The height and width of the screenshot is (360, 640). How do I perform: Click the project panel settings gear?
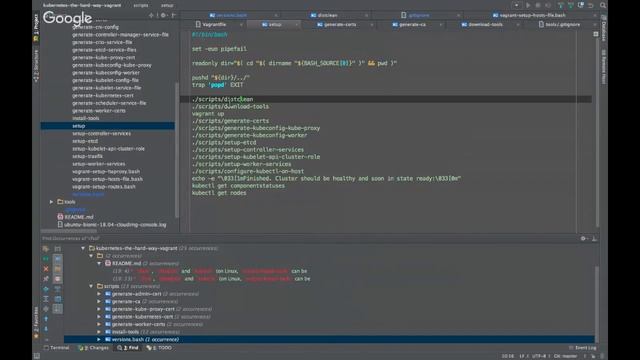163,16
